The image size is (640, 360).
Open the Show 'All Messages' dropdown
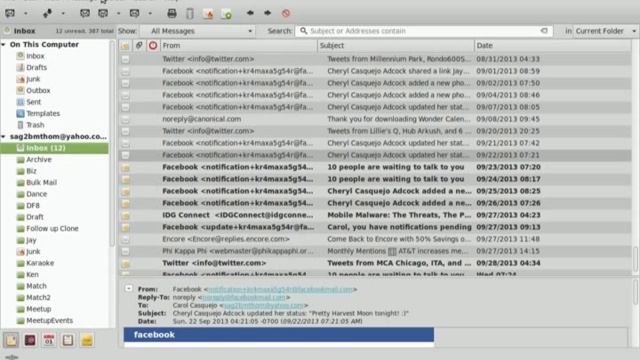point(198,31)
